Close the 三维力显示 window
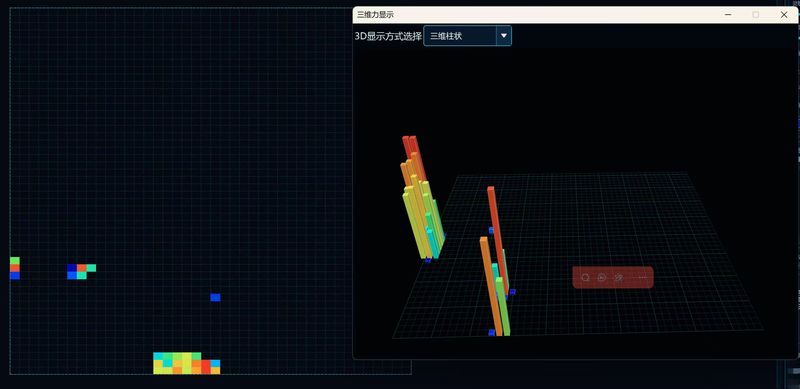Screen dimensions: 800x389 click(784, 15)
